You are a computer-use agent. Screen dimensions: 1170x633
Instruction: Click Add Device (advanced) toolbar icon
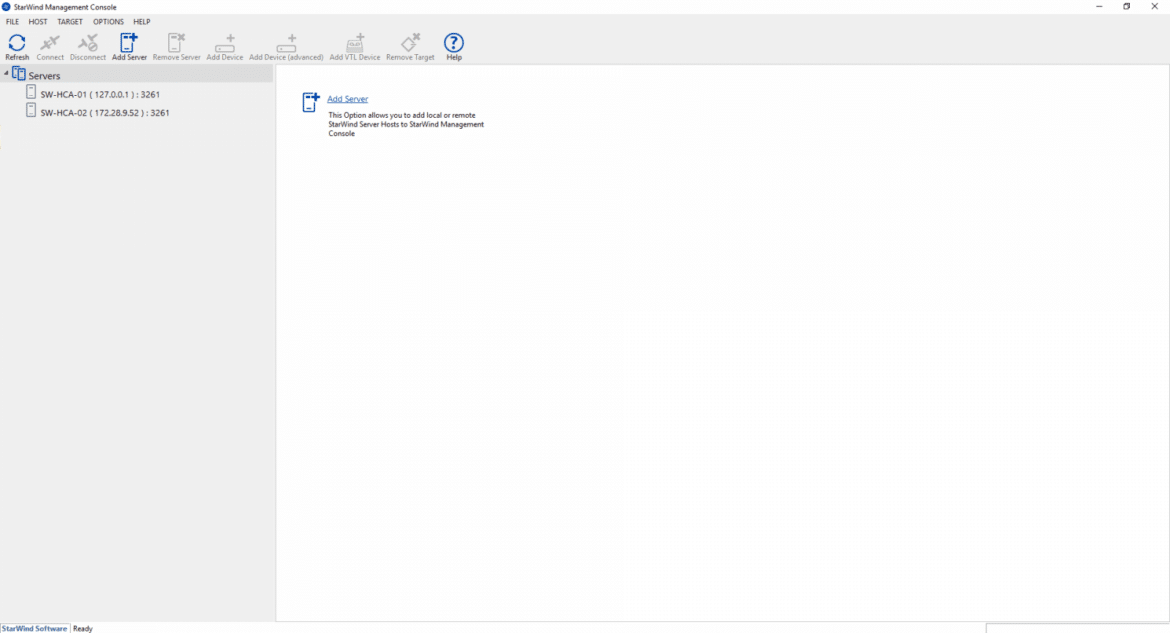pos(286,43)
